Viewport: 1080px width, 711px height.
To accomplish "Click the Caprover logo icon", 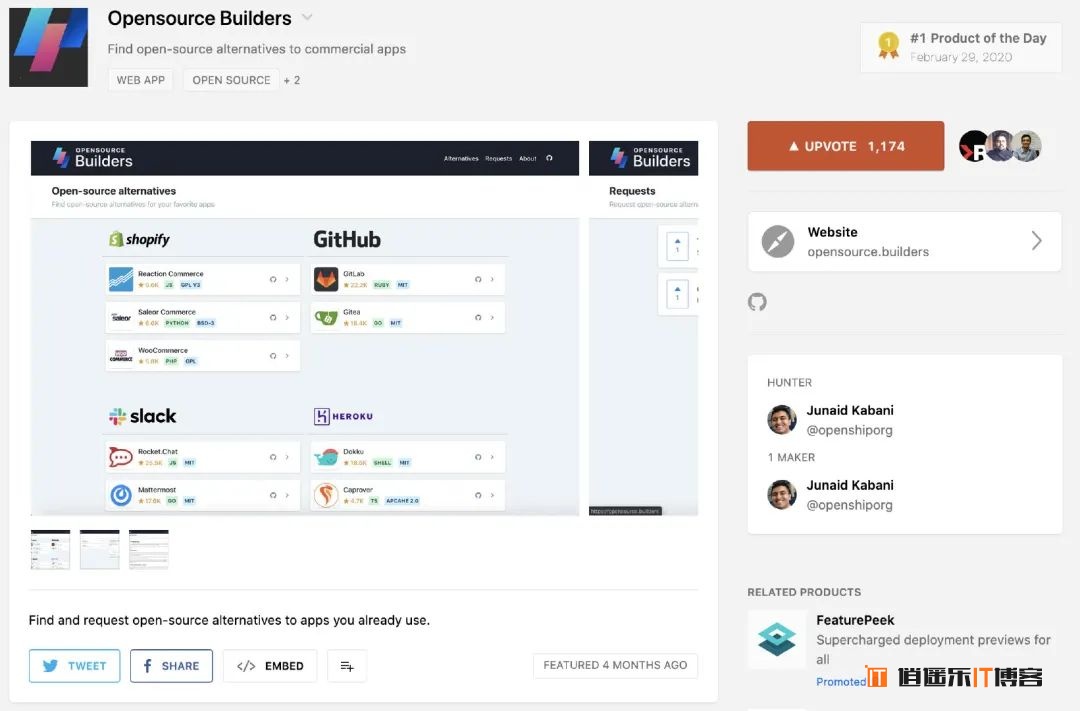I will [326, 495].
